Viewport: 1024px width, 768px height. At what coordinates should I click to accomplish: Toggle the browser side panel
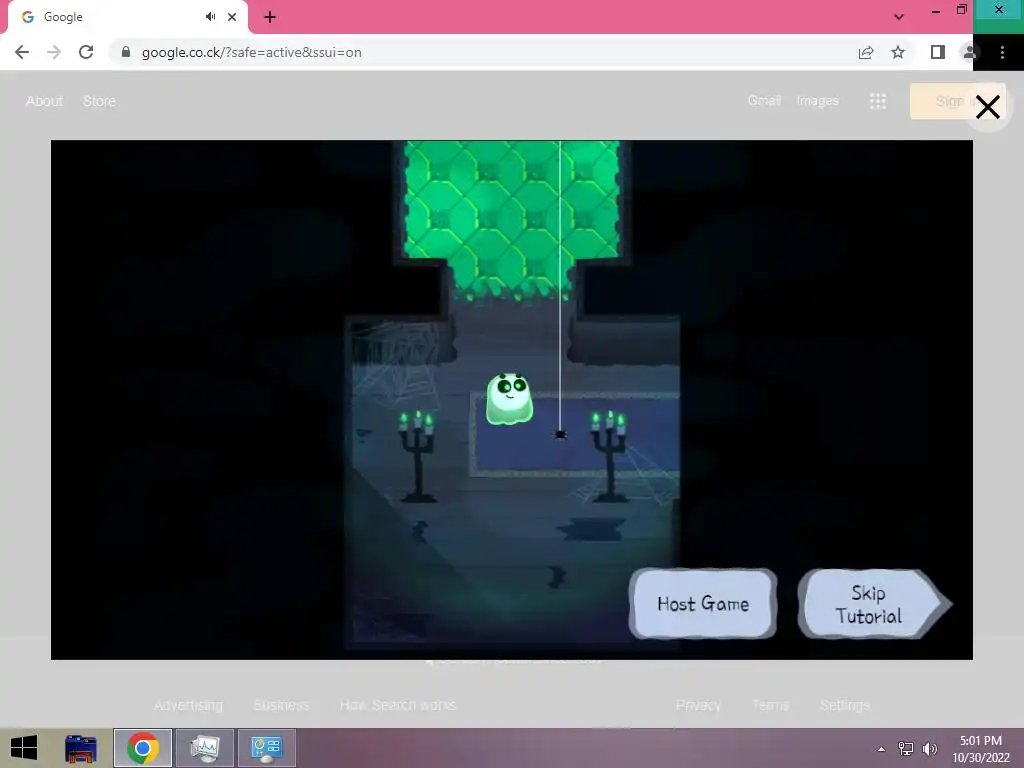point(938,52)
